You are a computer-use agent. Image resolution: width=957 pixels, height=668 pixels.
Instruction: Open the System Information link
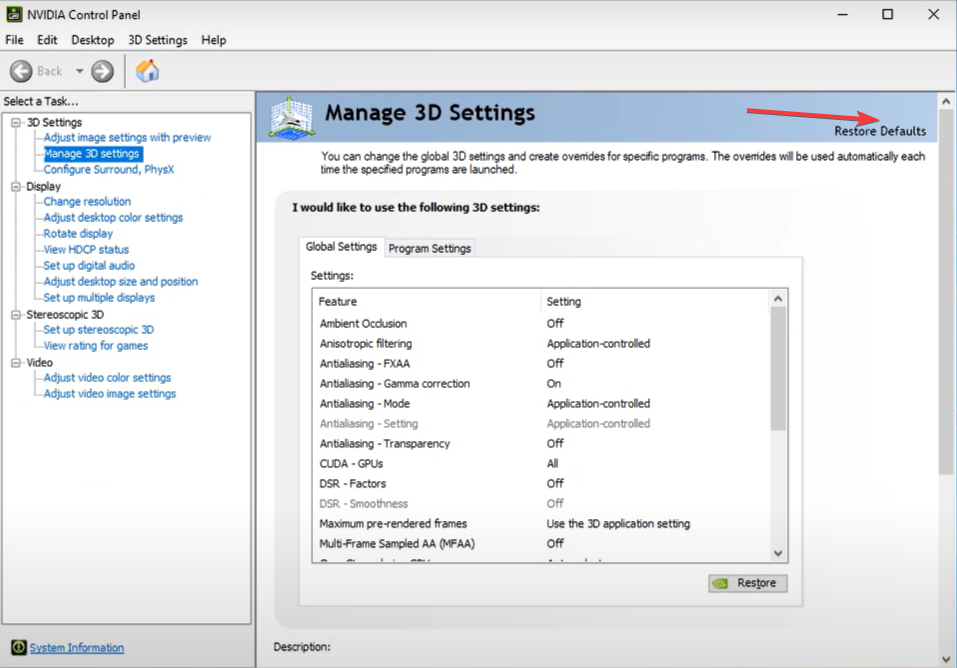(77, 647)
